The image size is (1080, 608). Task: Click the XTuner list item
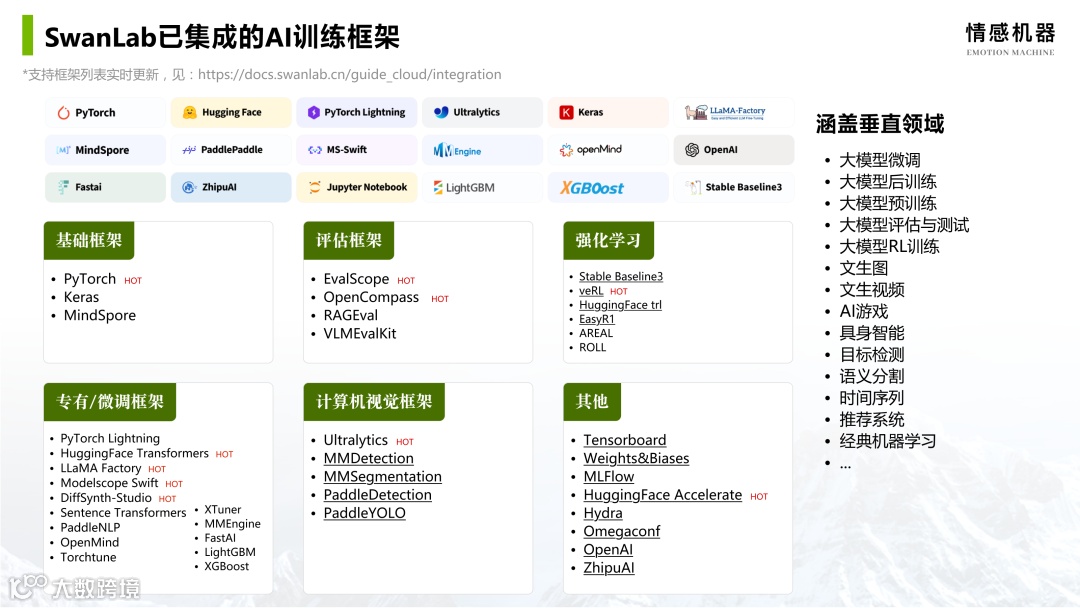pyautogui.click(x=222, y=510)
